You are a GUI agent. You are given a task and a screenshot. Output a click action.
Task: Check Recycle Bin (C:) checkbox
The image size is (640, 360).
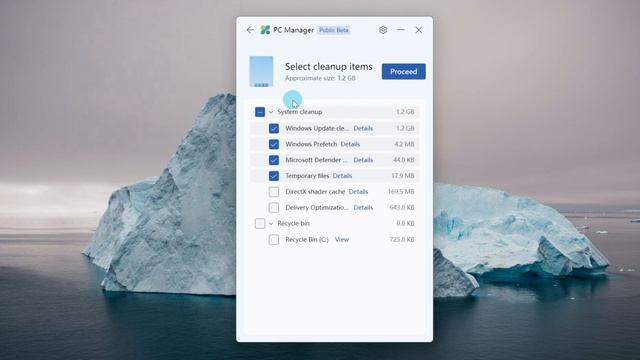click(x=274, y=240)
